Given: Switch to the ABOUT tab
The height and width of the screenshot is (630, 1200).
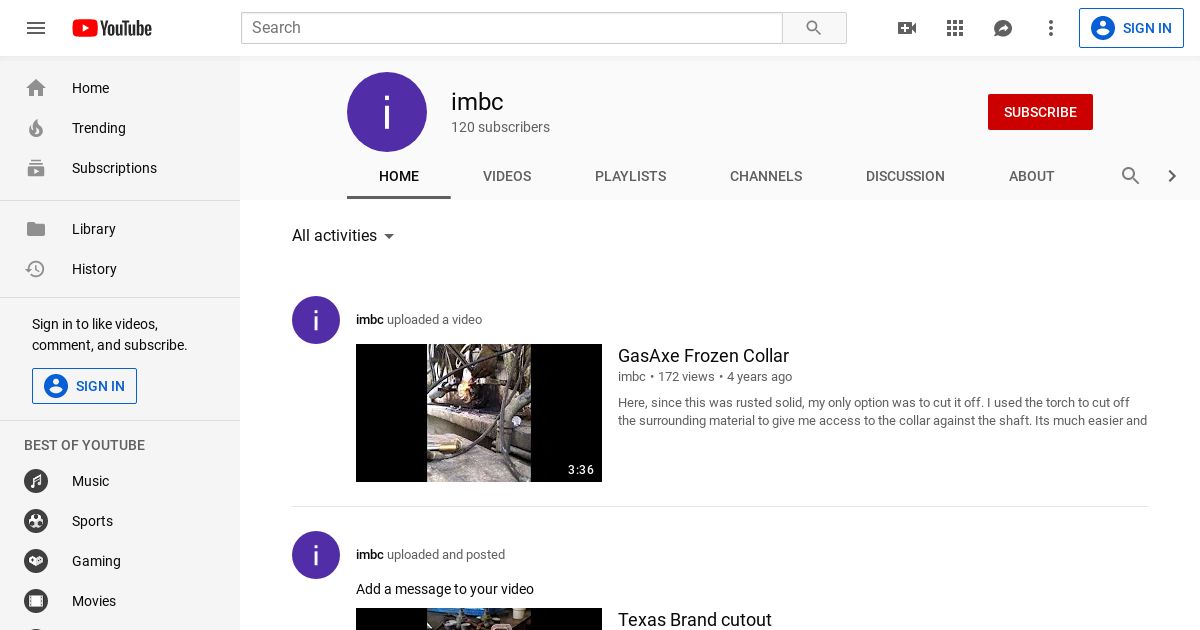Looking at the screenshot, I should [1031, 176].
